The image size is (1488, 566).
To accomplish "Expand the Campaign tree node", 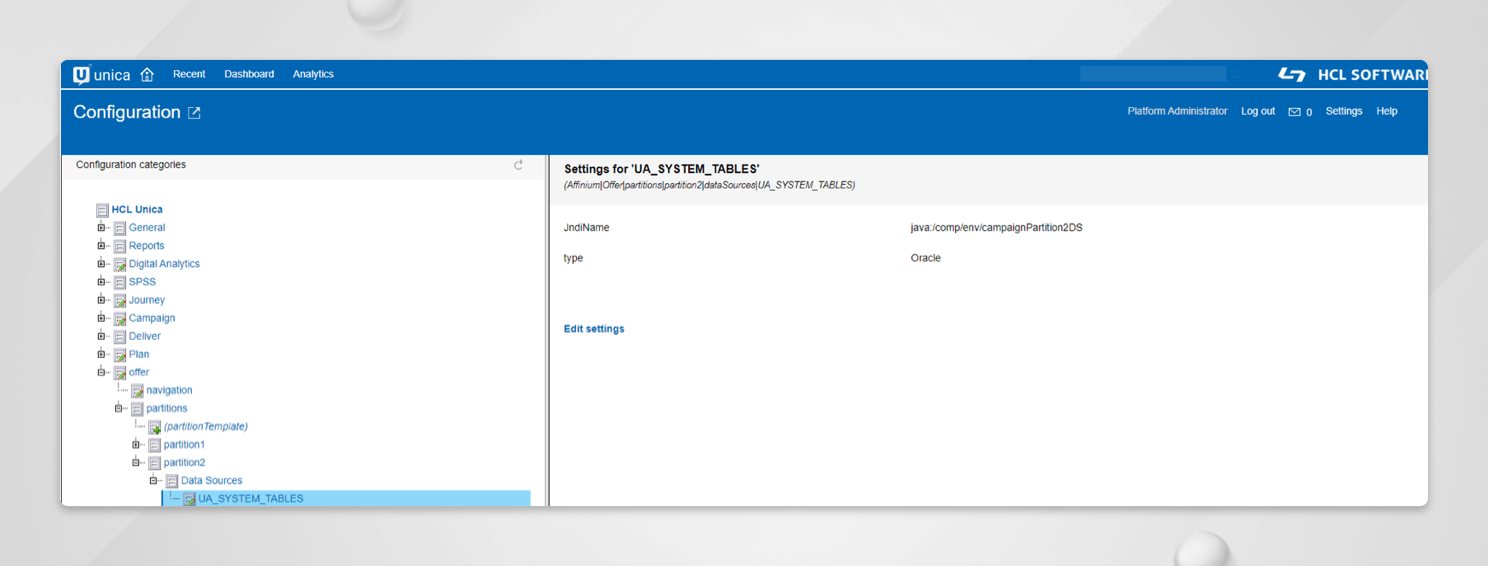I will (101, 318).
